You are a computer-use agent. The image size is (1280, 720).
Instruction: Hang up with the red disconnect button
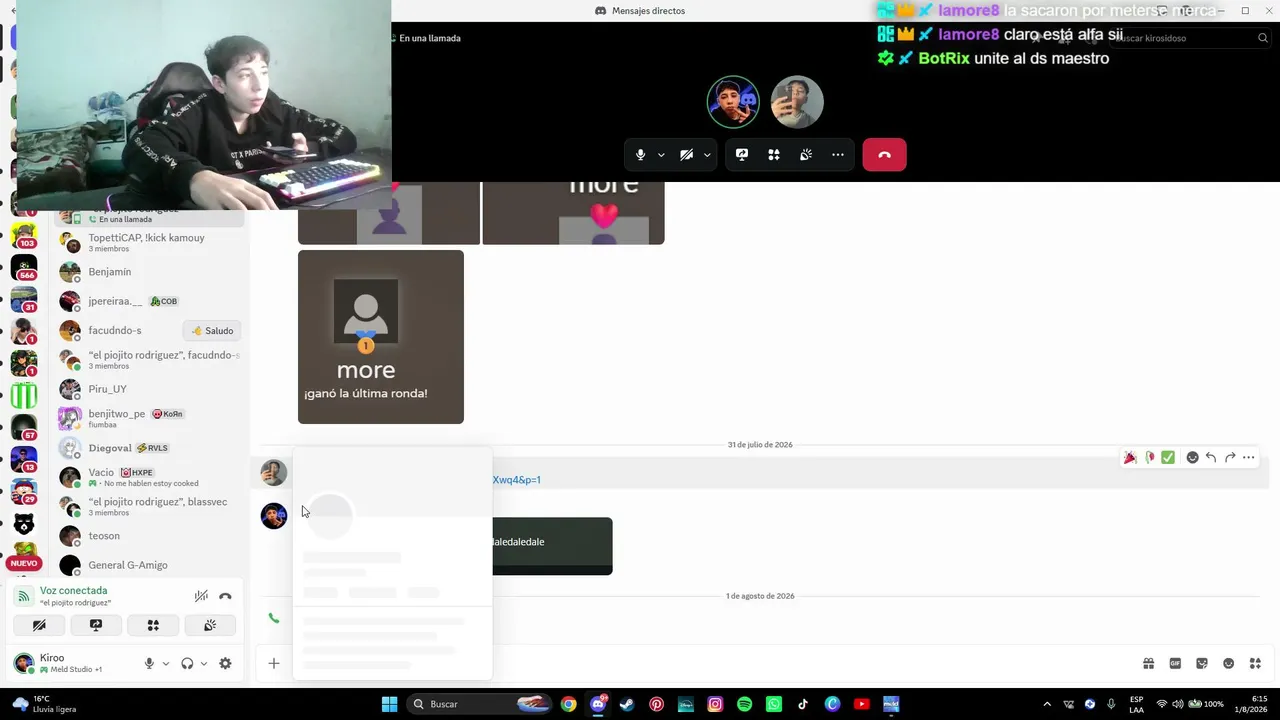pyautogui.click(x=884, y=155)
